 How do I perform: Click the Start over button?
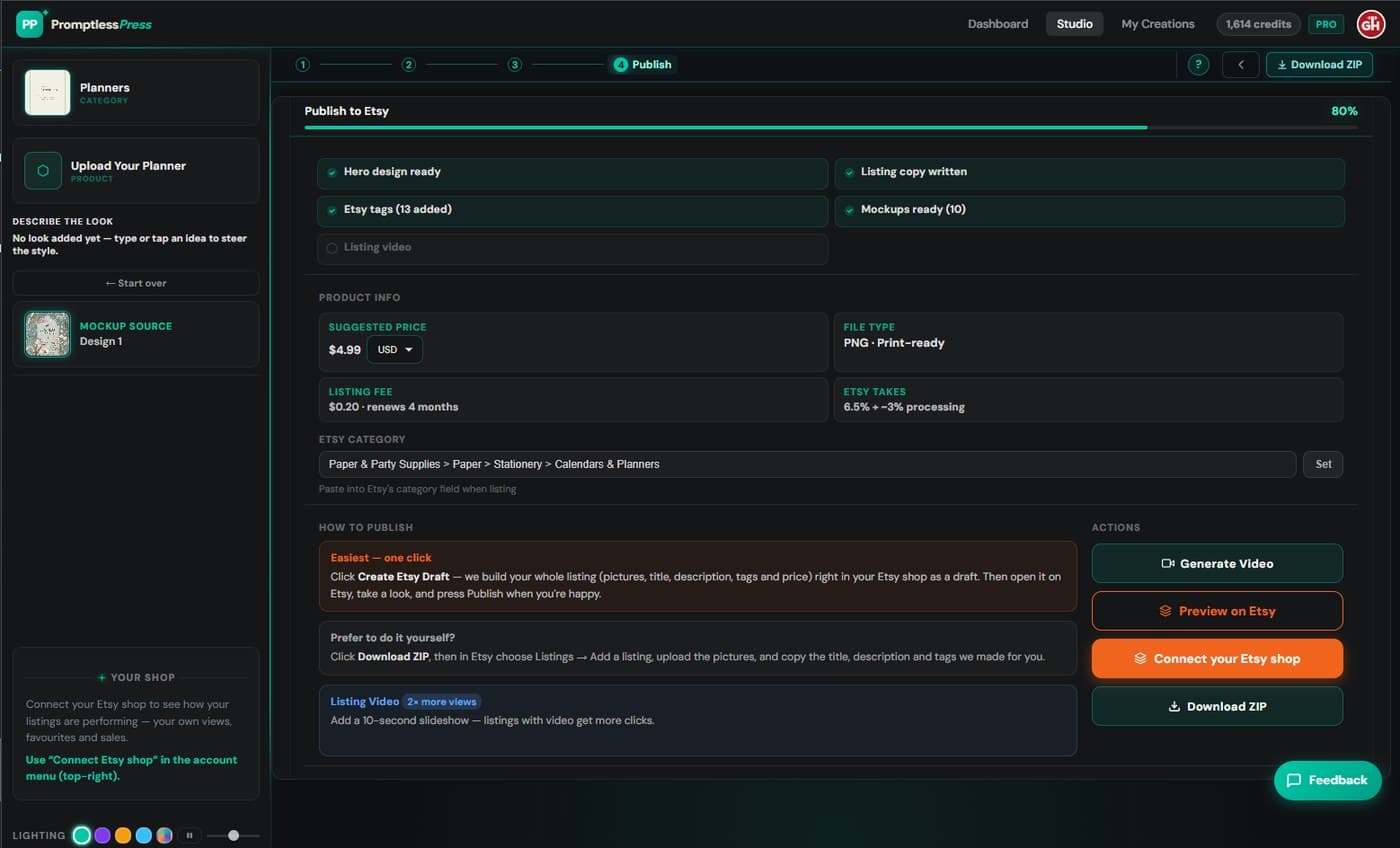(136, 283)
